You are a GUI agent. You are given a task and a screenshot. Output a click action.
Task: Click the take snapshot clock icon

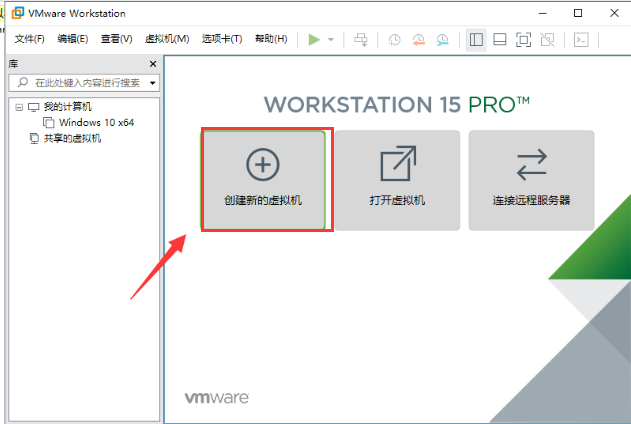point(395,39)
